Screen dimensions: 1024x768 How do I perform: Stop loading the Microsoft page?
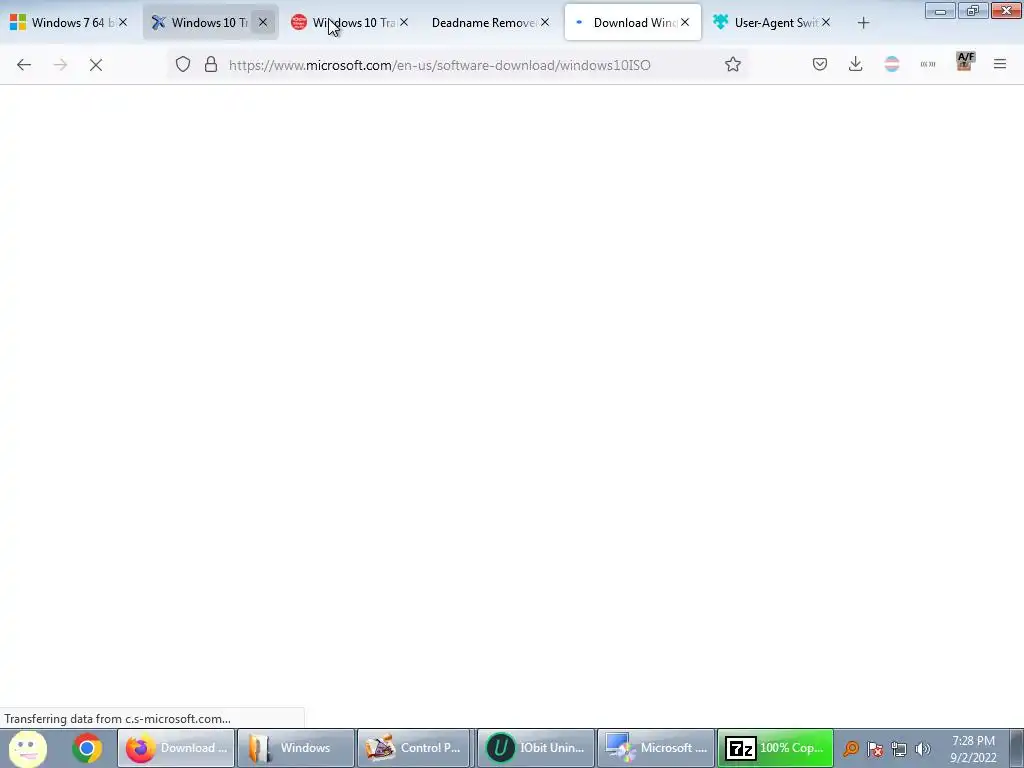tap(96, 65)
